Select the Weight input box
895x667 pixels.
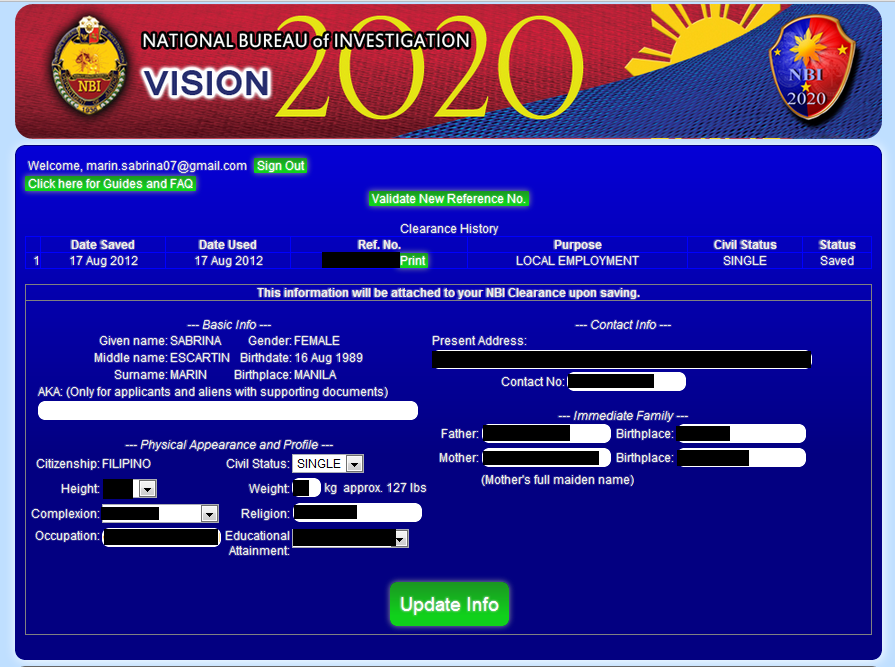[305, 488]
